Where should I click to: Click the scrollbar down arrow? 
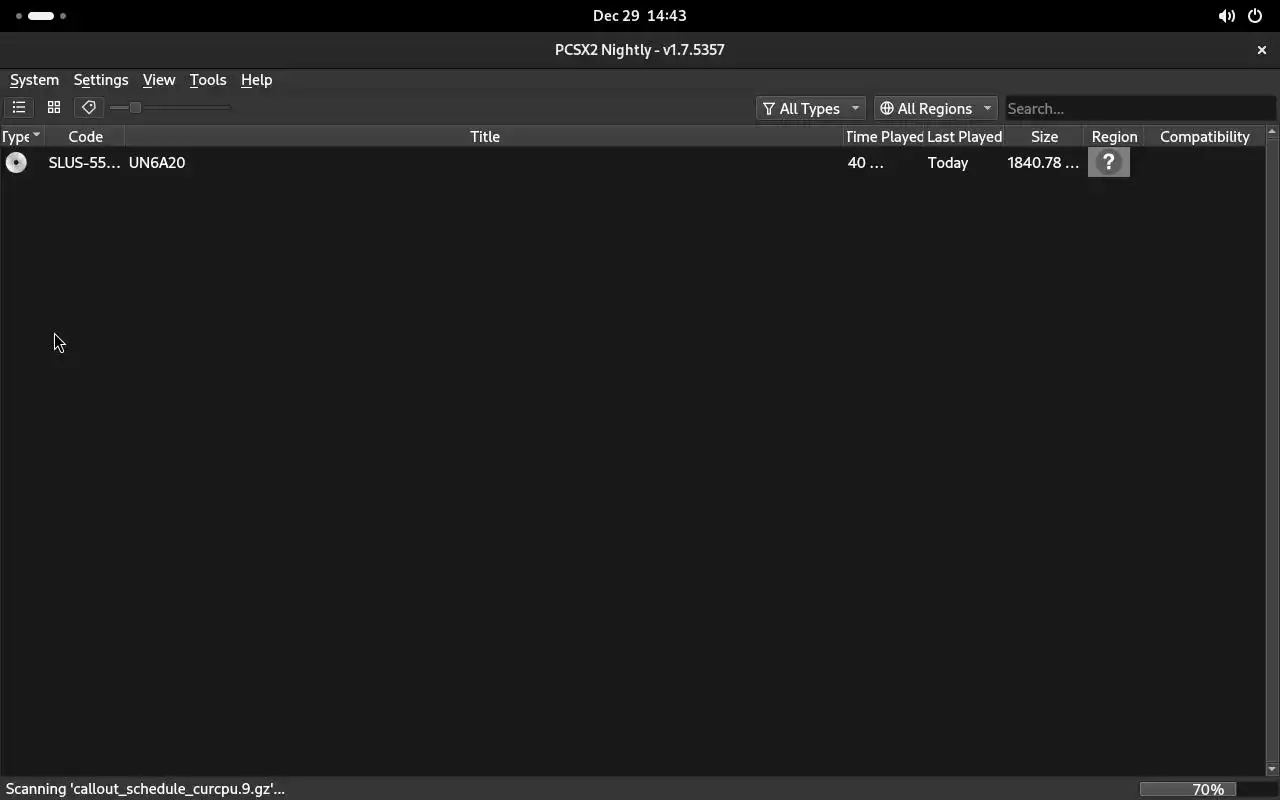tap(1272, 769)
